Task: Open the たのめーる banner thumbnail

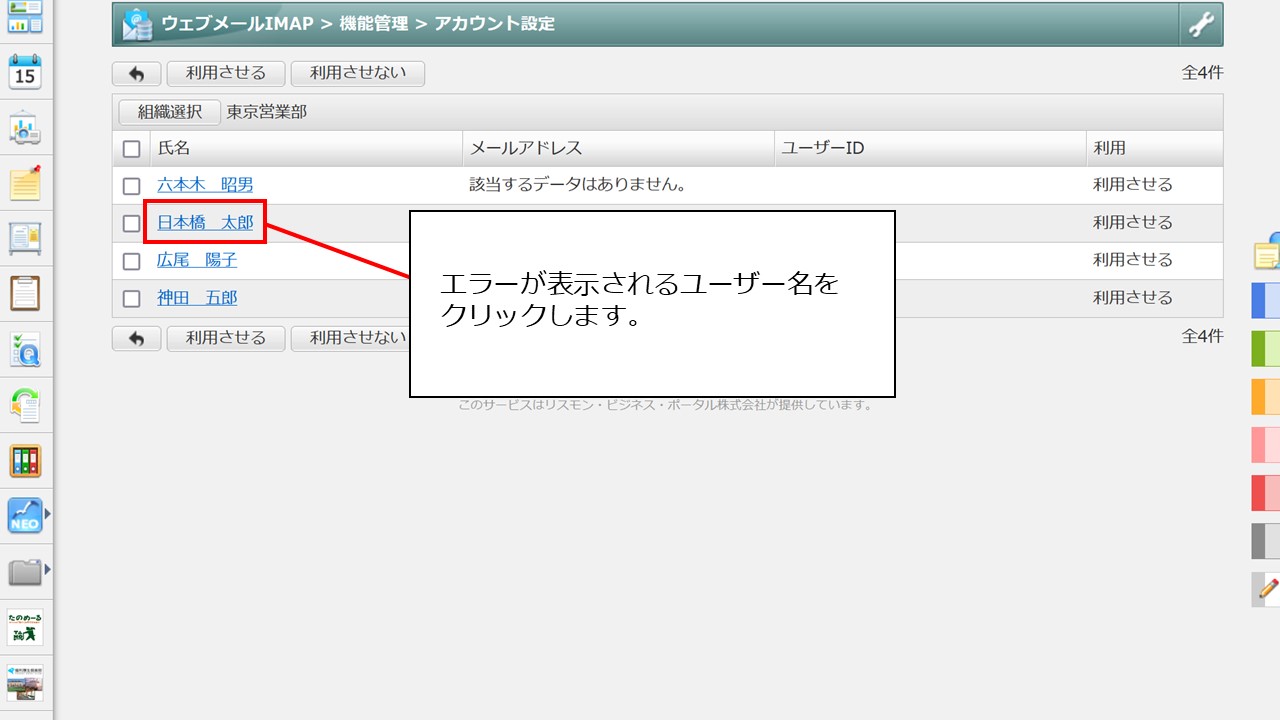Action: [25, 627]
